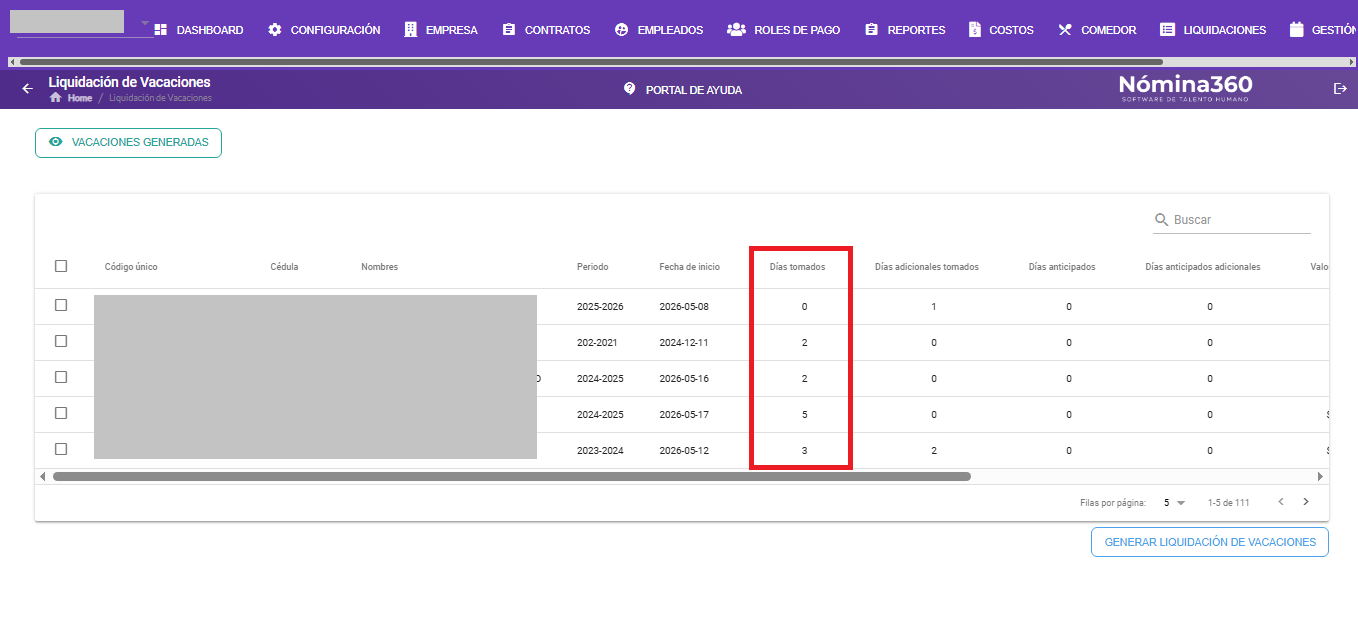Open the EMPLEADOS menu
This screenshot has height=628, width=1358.
click(658, 30)
